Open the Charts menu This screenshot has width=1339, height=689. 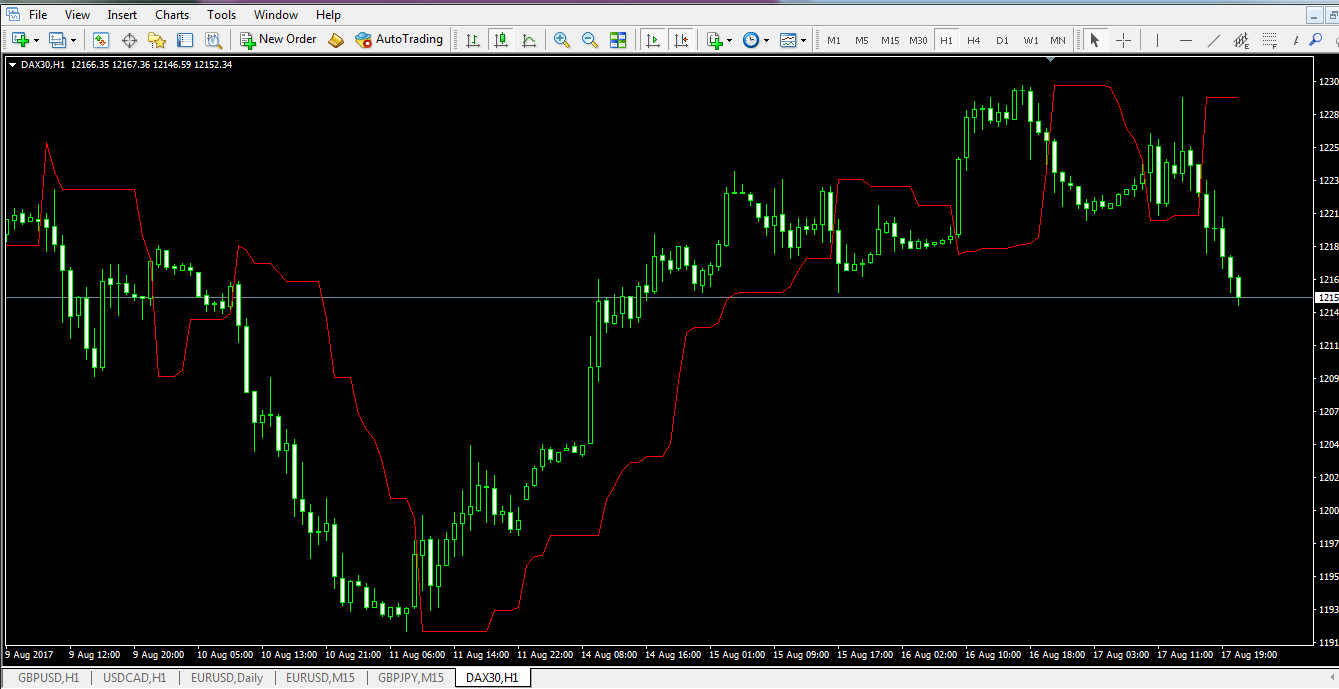[x=172, y=15]
